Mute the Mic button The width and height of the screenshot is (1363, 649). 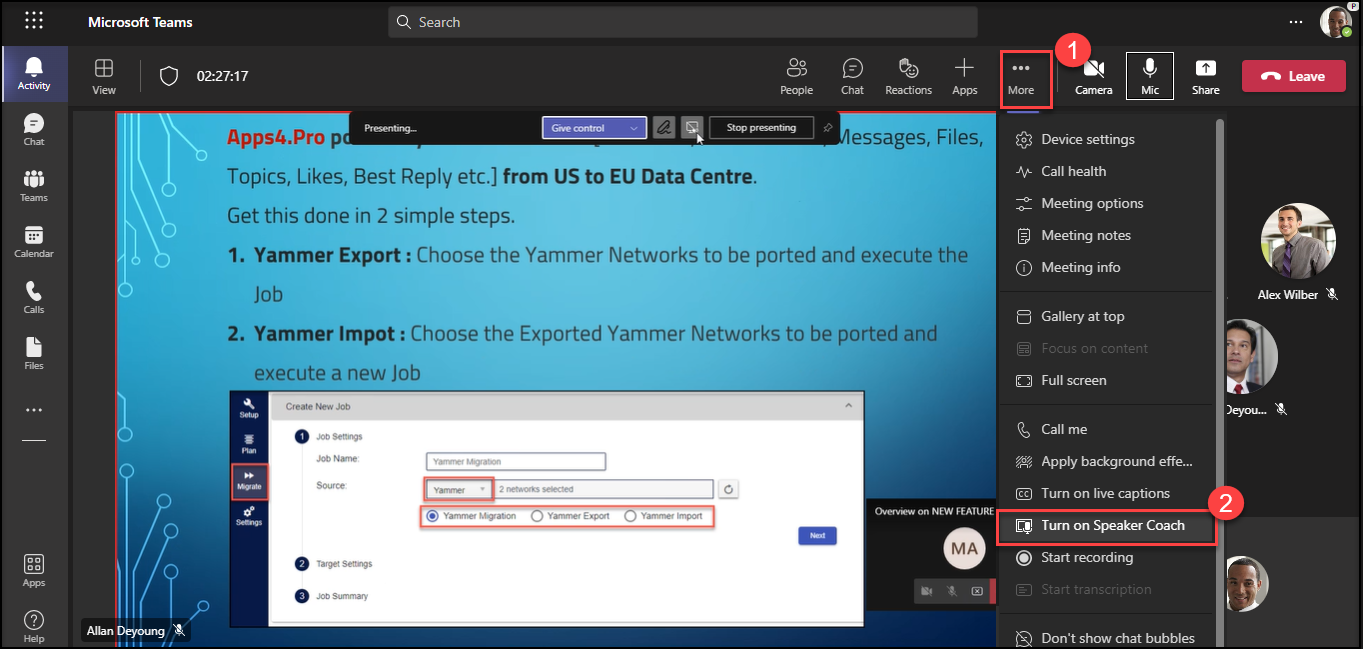(x=1150, y=76)
